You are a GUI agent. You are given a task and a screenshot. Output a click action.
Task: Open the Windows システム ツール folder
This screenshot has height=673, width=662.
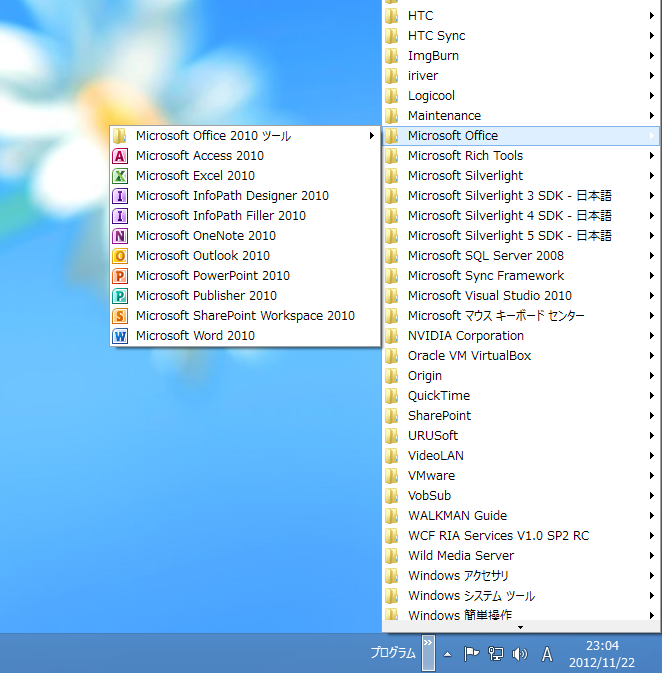tap(521, 596)
